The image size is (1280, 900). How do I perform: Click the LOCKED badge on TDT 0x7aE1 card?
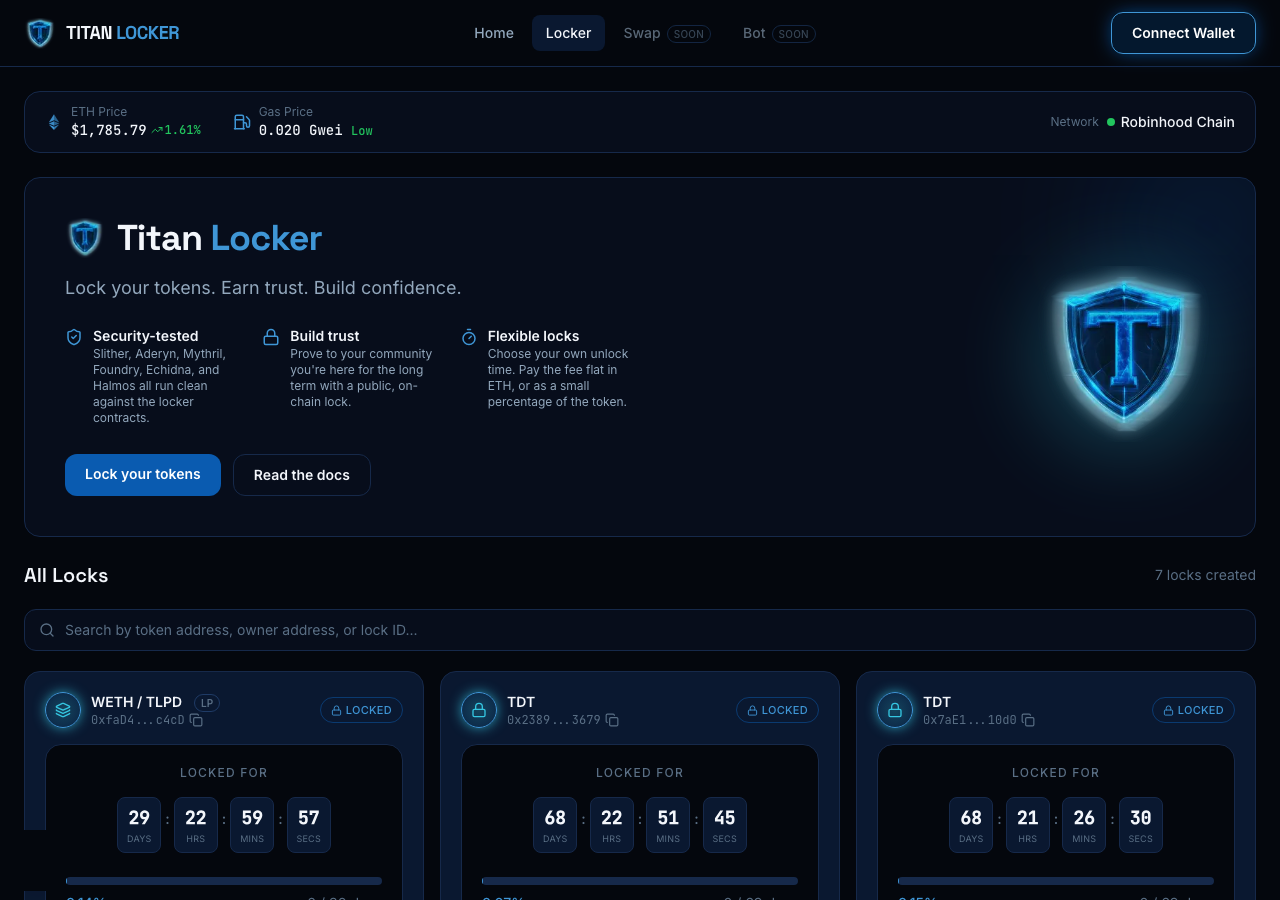pos(1193,710)
